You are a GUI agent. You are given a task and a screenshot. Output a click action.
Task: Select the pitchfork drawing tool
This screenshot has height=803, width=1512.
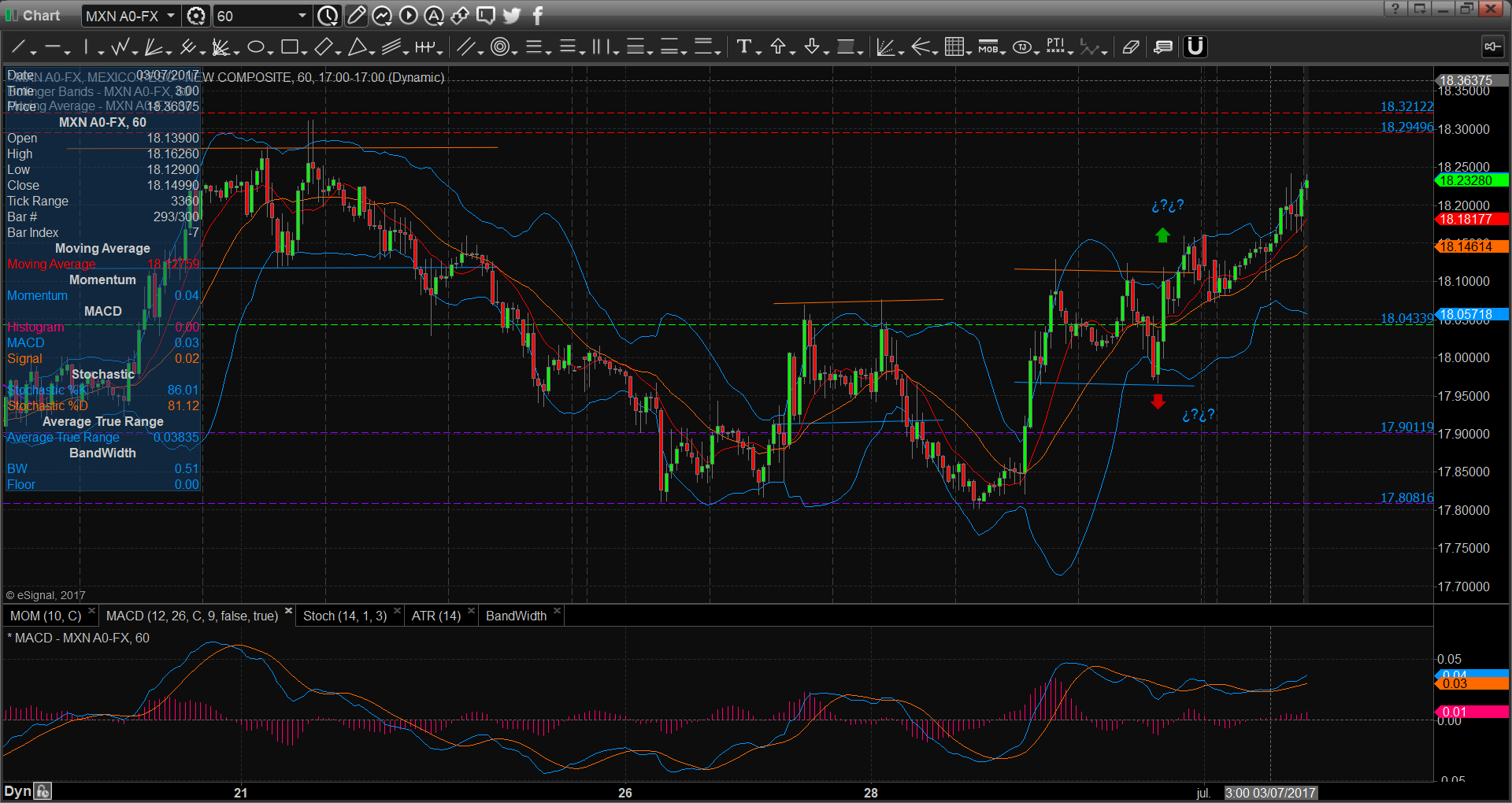[187, 47]
